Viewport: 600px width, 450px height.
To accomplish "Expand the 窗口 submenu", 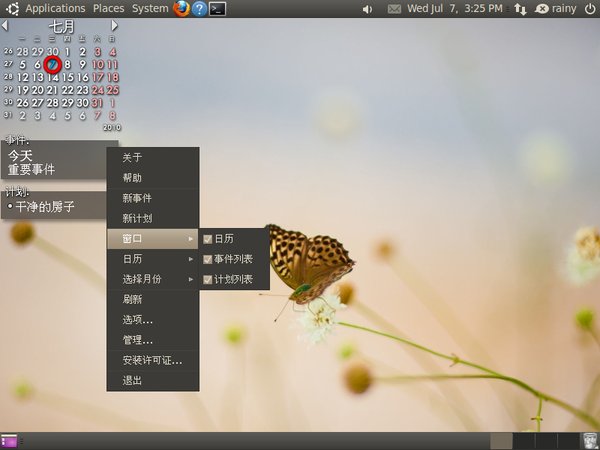I will click(153, 239).
